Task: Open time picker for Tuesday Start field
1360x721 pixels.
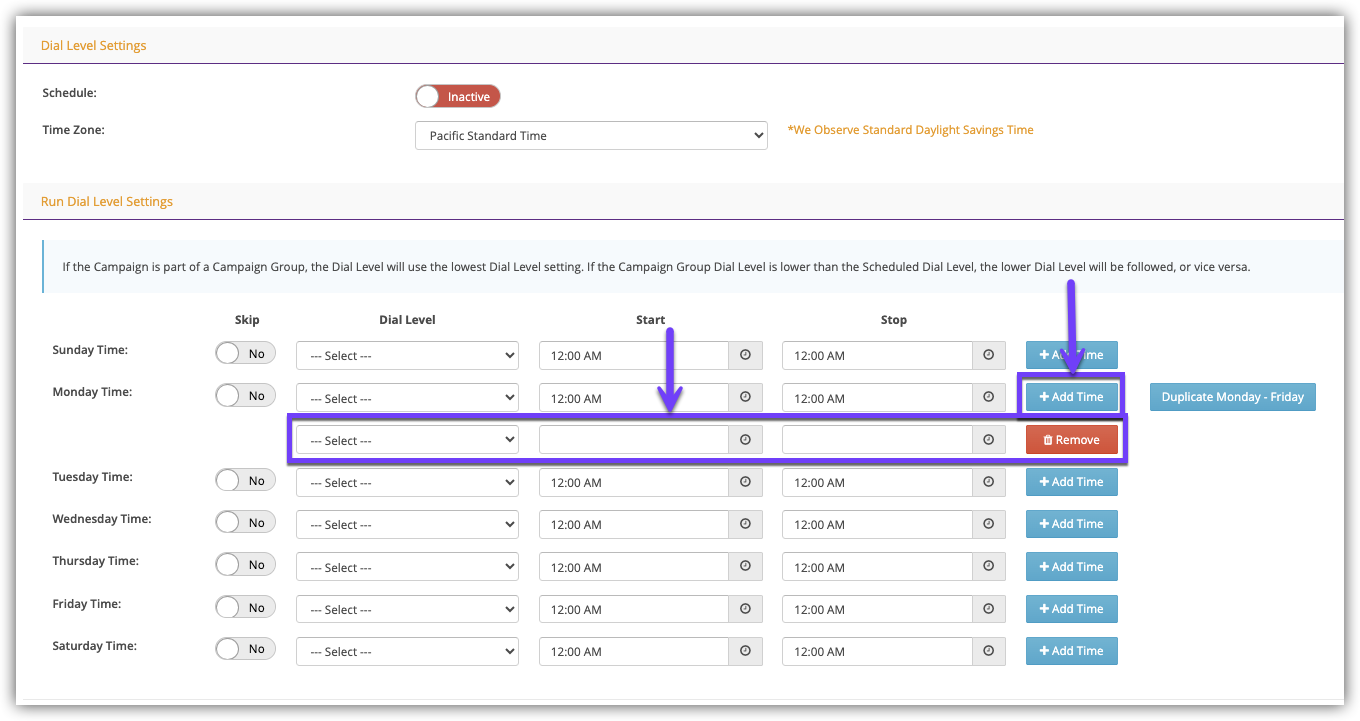Action: 745,482
